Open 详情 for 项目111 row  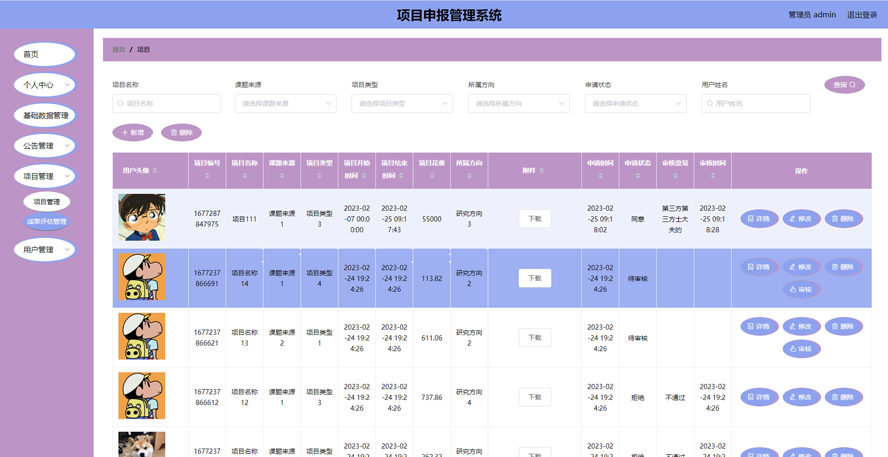[759, 219]
